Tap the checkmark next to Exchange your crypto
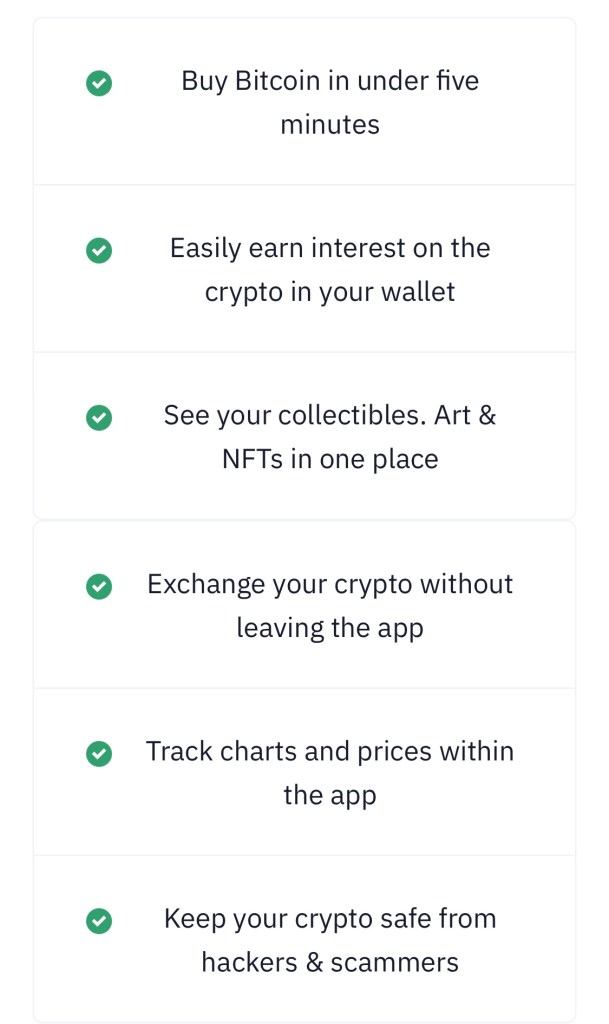The height and width of the screenshot is (1024, 609). pos(99,586)
